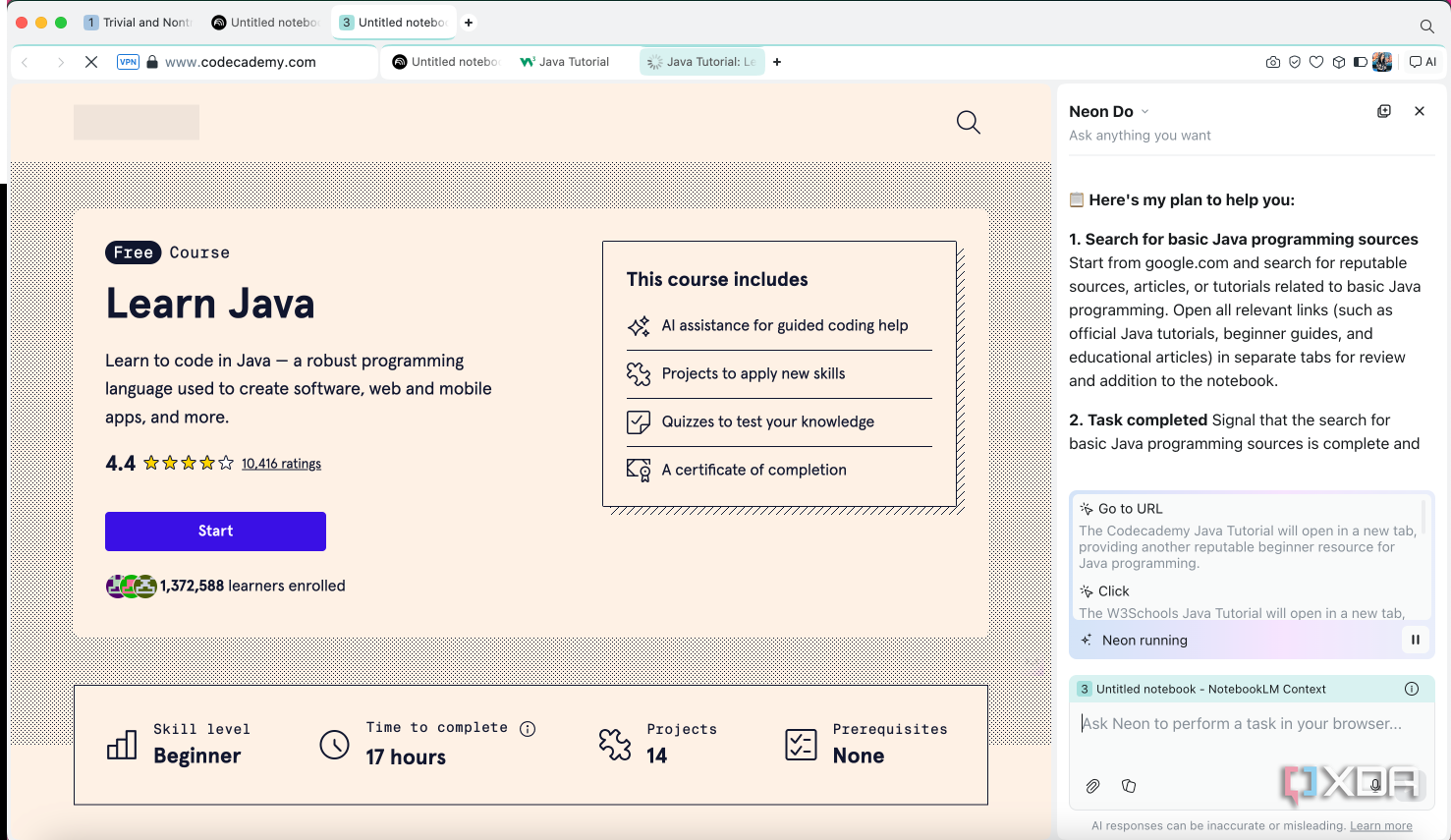
Task: Open new chat icon in Neon panel
Action: (1384, 111)
